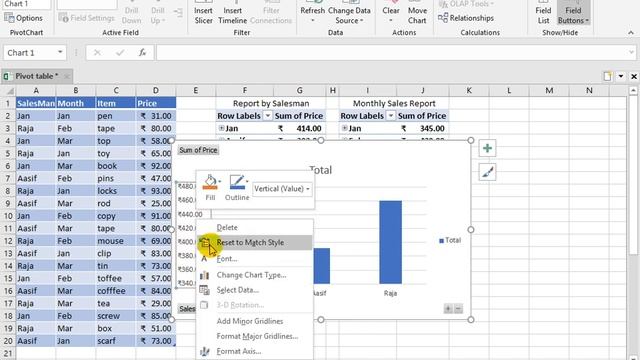Open Row Labels filter in Monthly report
This screenshot has width=640, height=360.
(391, 116)
